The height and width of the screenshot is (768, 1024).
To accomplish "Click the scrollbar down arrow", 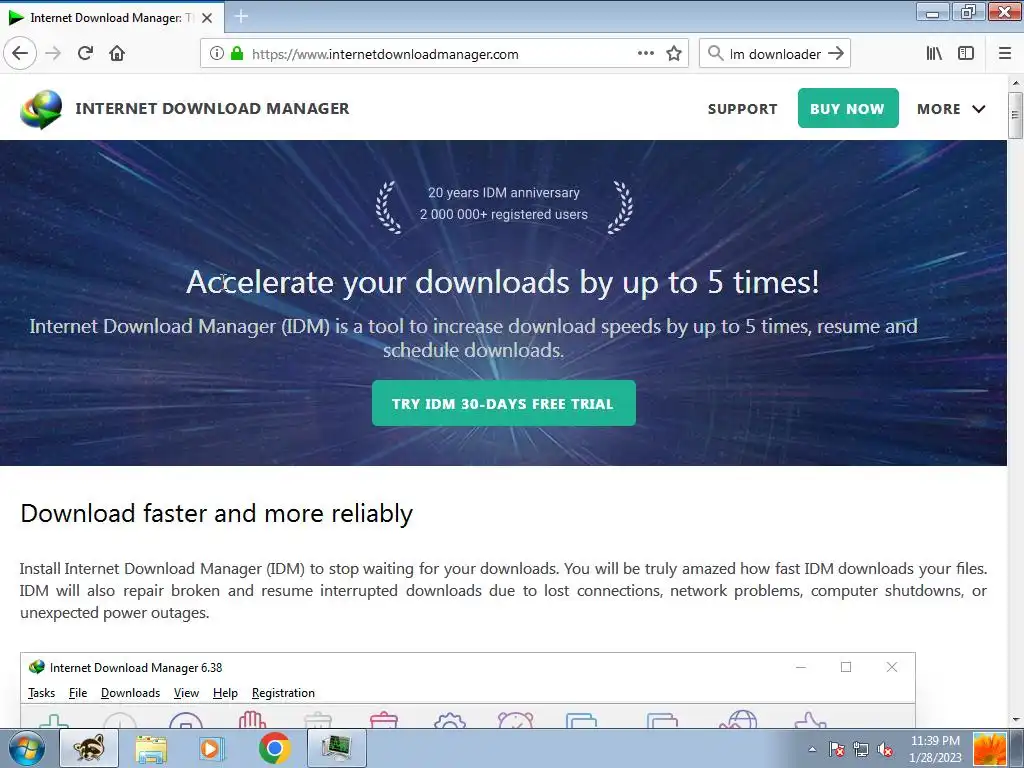I will click(x=1016, y=720).
